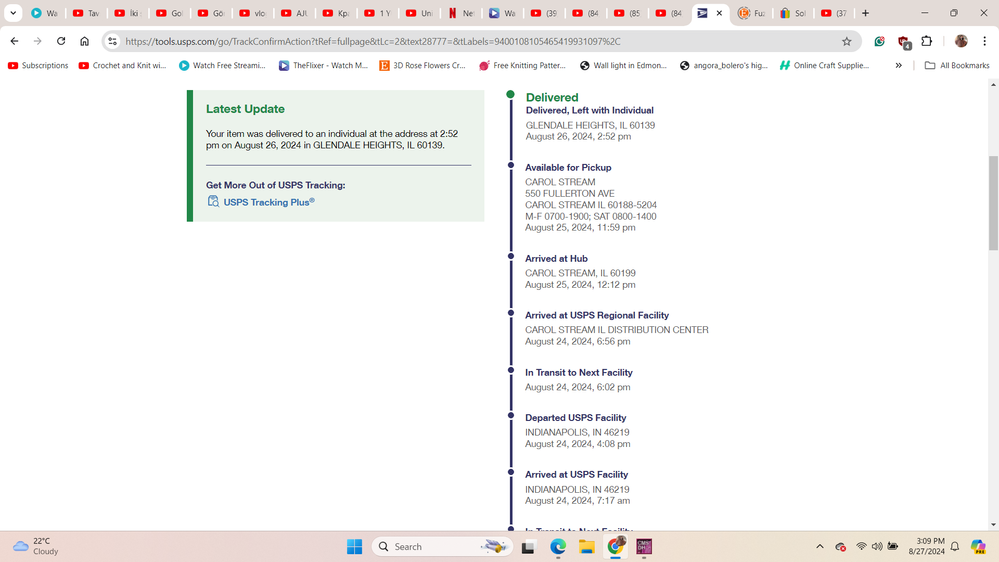Switch to the 'Sol' tab
Screen dimensions: 999x562
click(793, 13)
